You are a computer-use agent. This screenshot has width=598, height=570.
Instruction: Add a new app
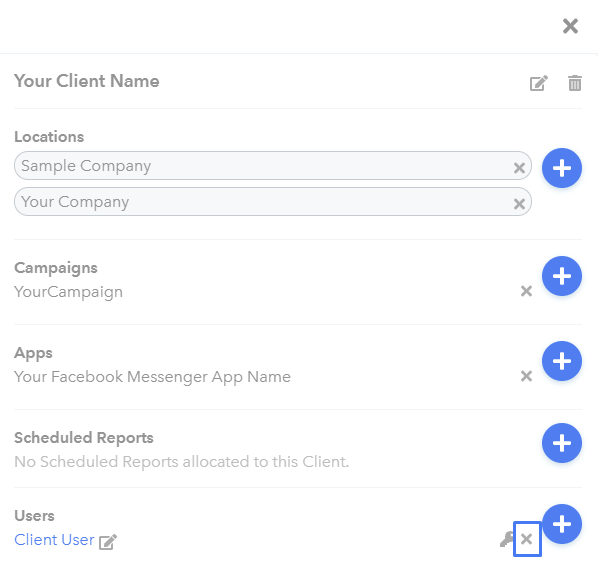[561, 361]
